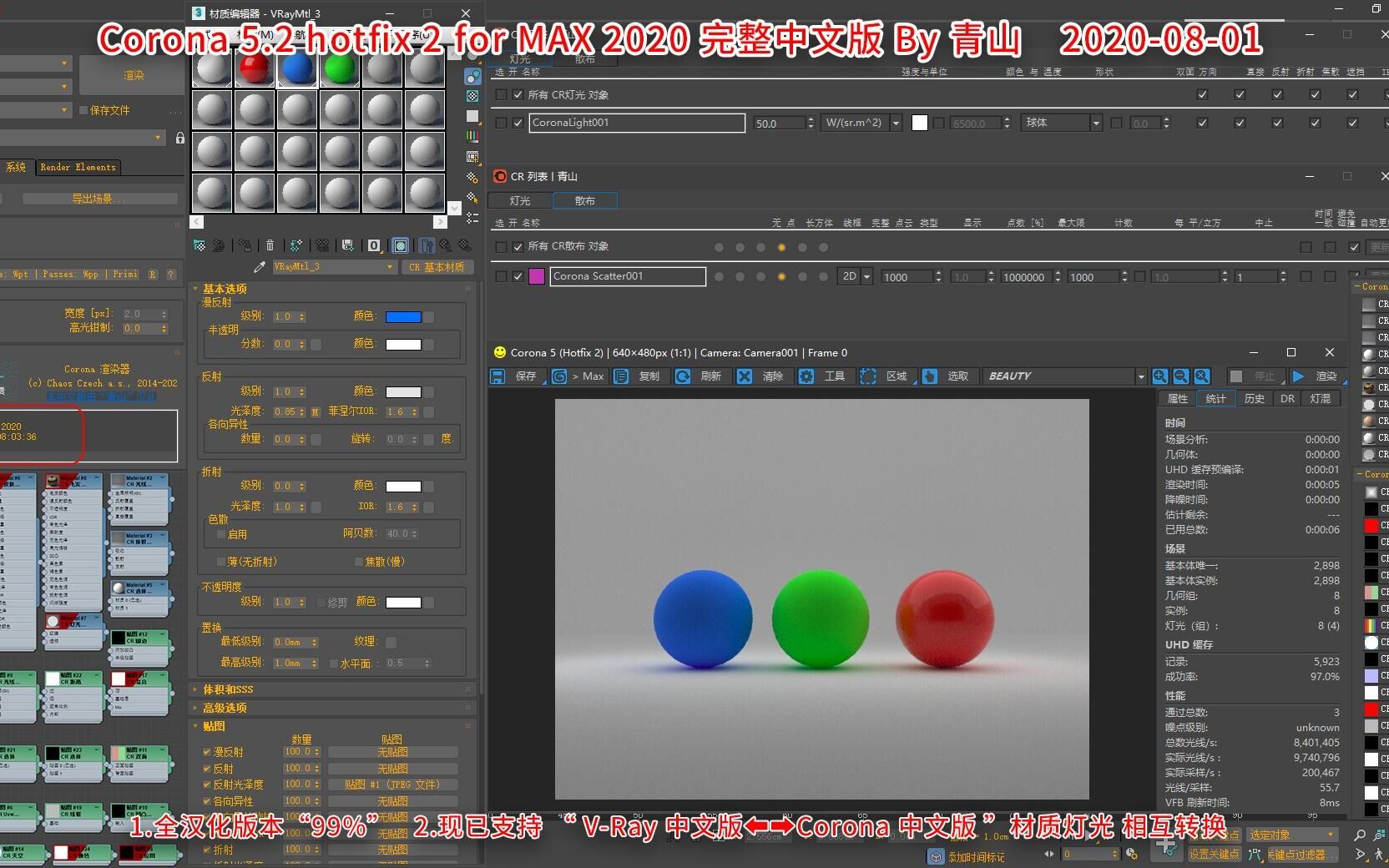Click the zoom fit magnifier in Corona VFB
Viewport: 1389px width, 868px height.
[x=1202, y=376]
